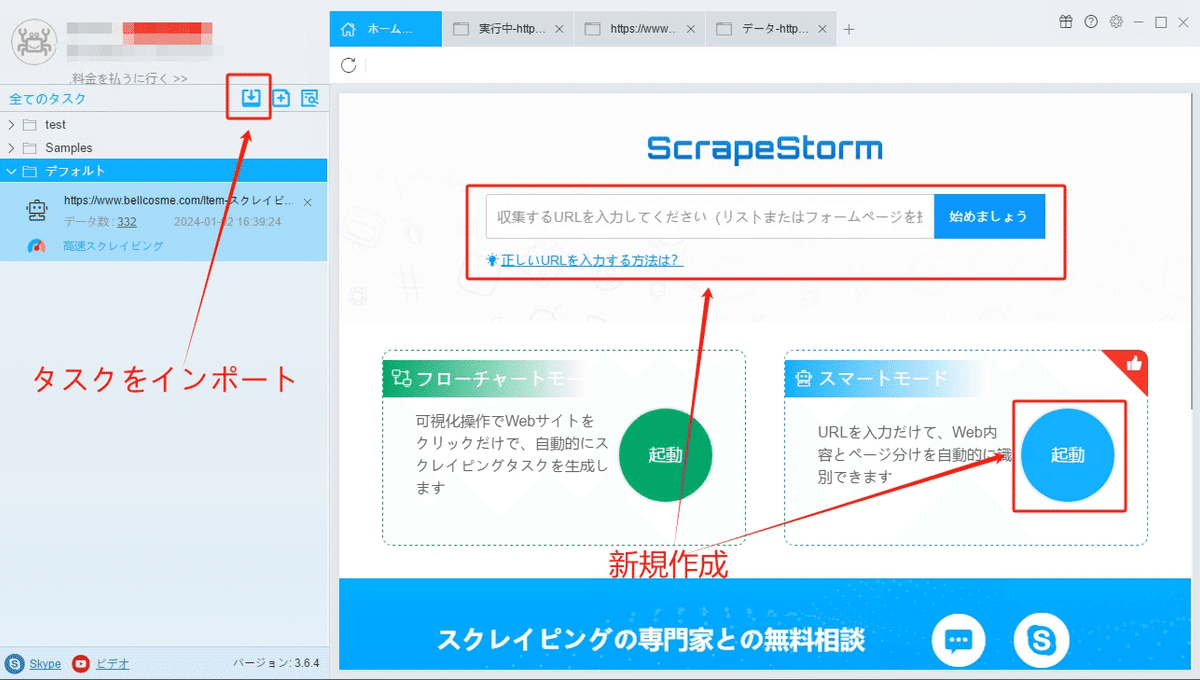
Task: Click the URL input field
Action: point(710,216)
